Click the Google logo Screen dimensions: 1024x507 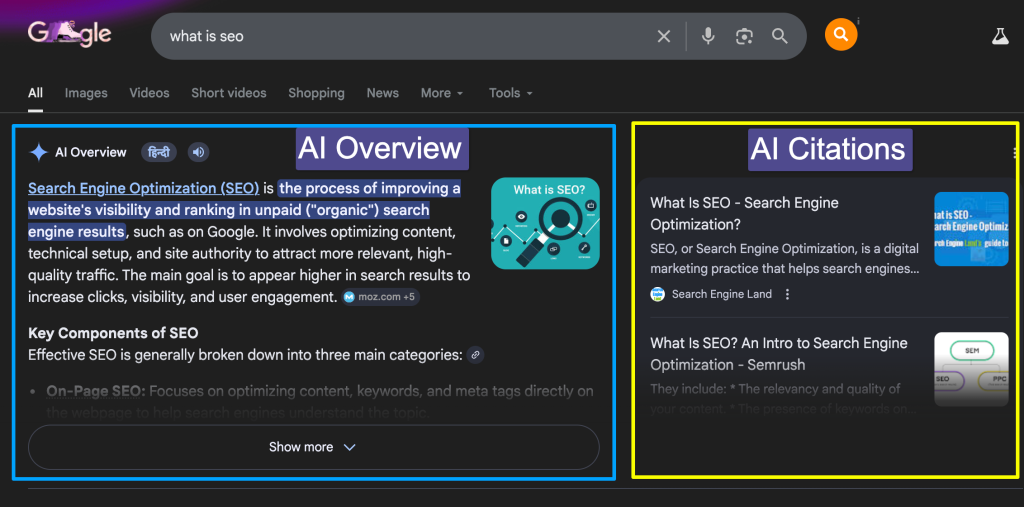click(x=69, y=34)
